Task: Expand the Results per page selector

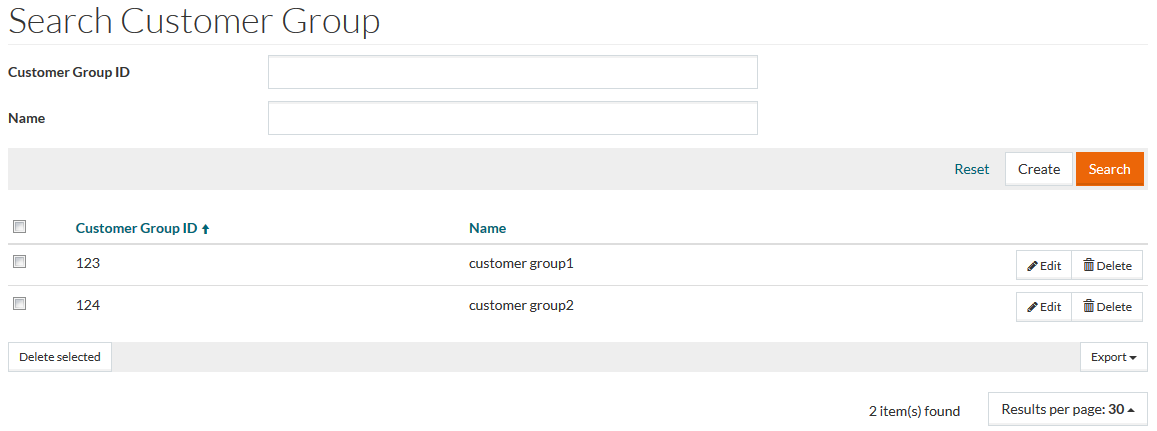Action: [1067, 409]
